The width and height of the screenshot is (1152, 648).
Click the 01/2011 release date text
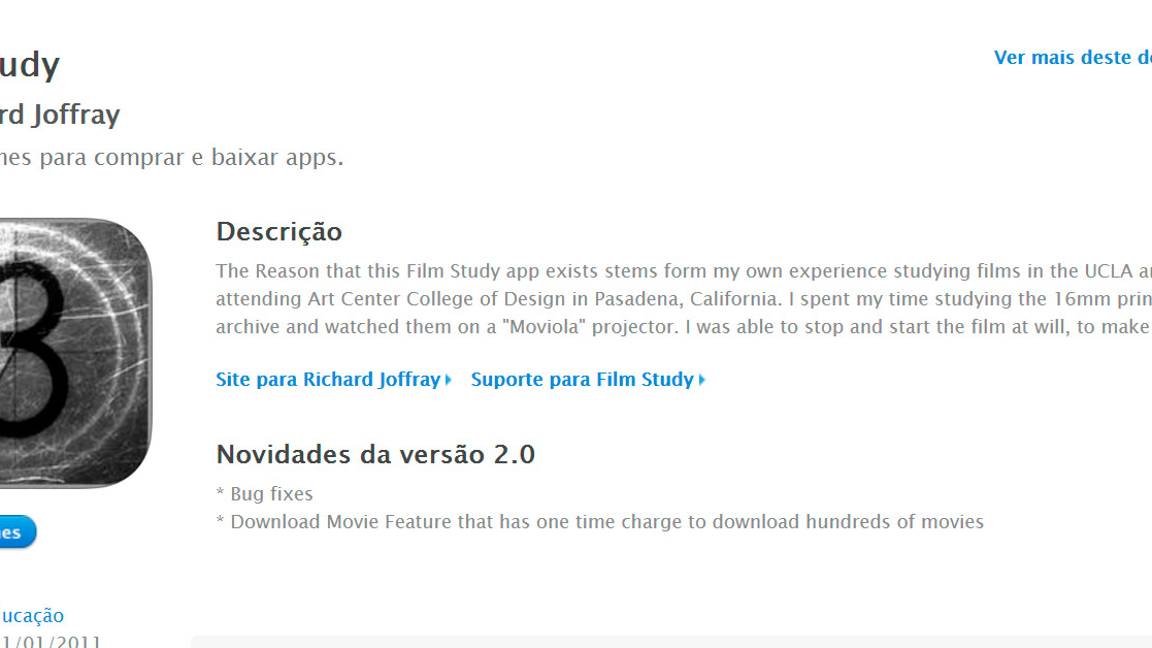pos(50,641)
